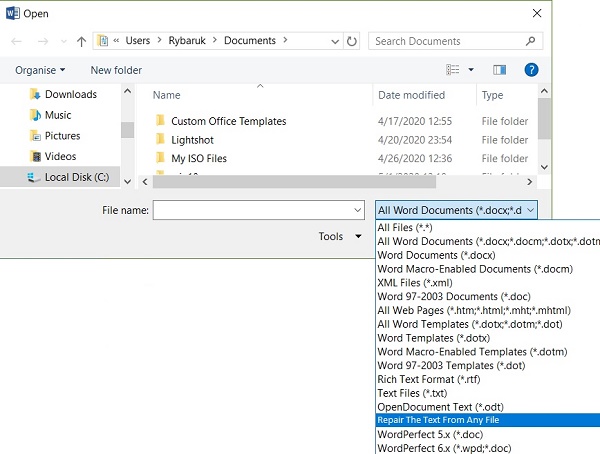Select the My ISO Files folder
This screenshot has height=454, width=600.
point(199,158)
